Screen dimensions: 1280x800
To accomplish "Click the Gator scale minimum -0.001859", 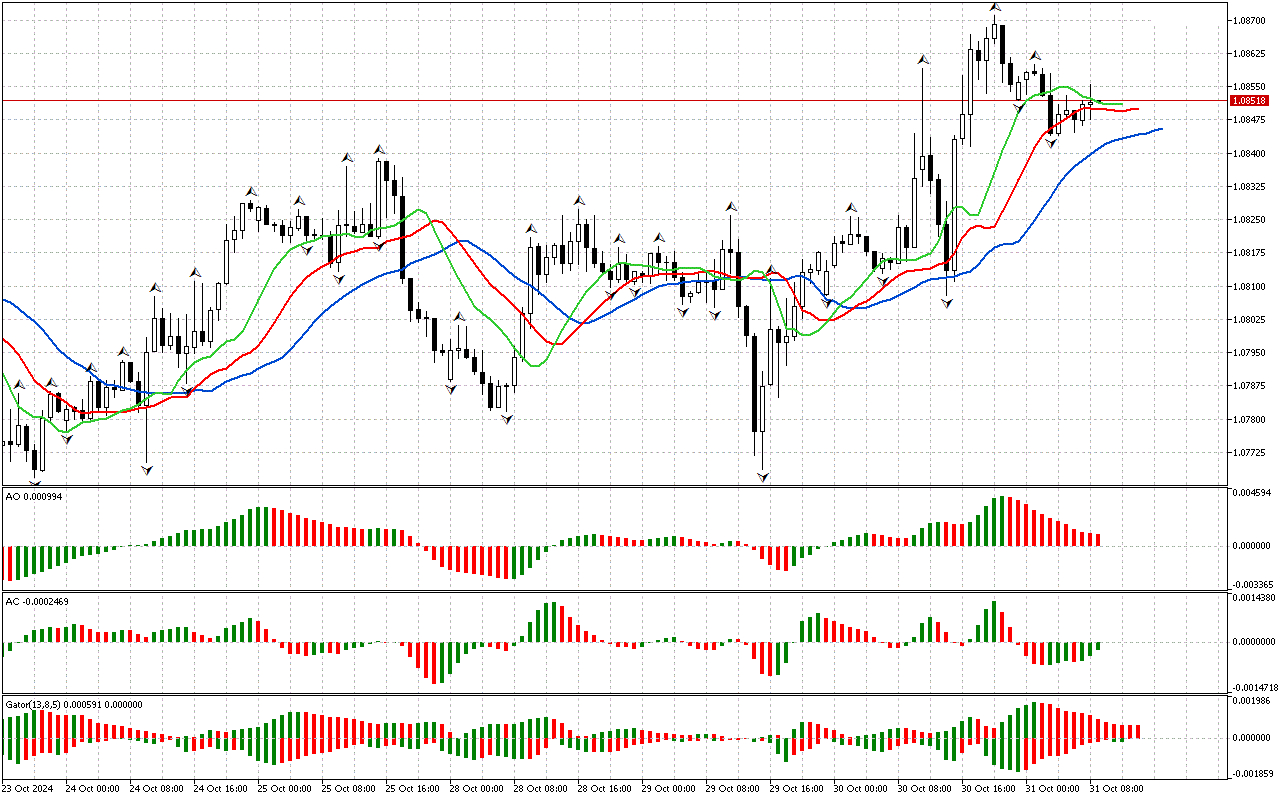I will coord(1252,774).
